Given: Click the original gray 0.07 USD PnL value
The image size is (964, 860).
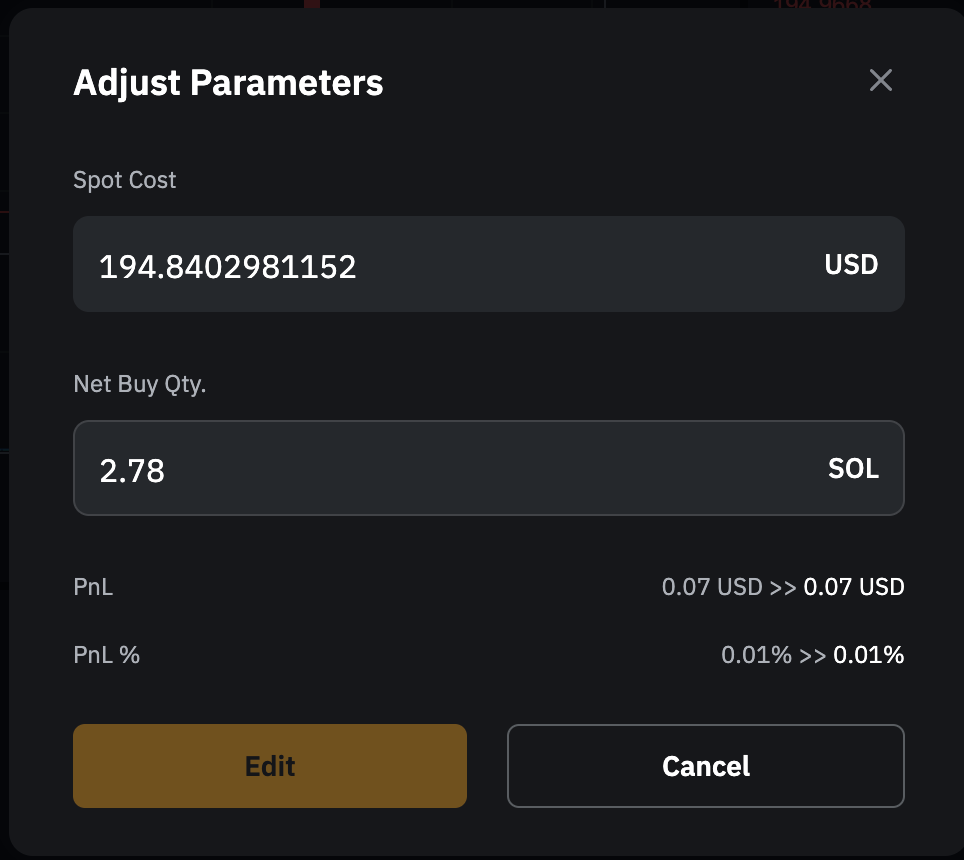Looking at the screenshot, I should tap(712, 587).
